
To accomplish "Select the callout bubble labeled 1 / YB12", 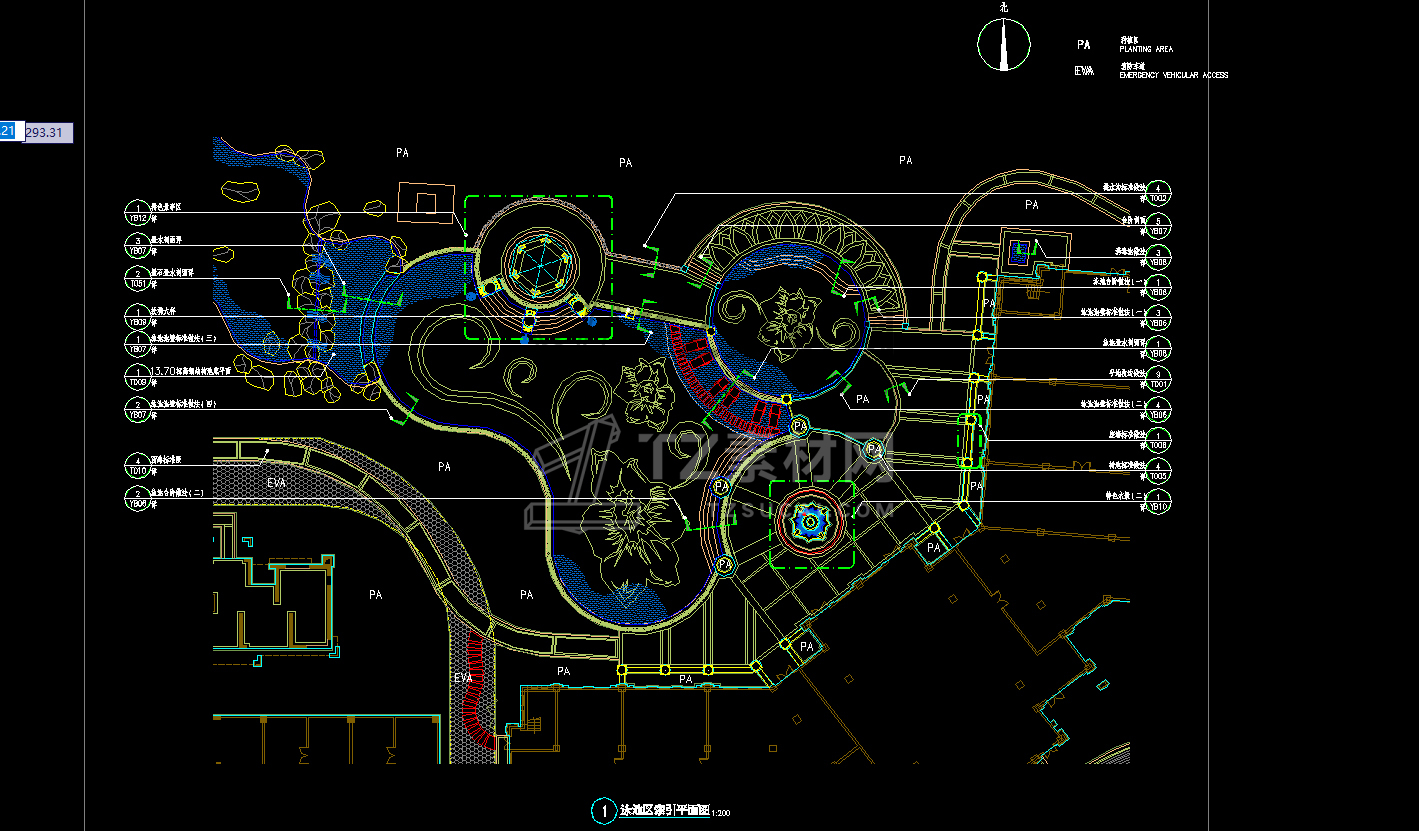I will 137,213.
